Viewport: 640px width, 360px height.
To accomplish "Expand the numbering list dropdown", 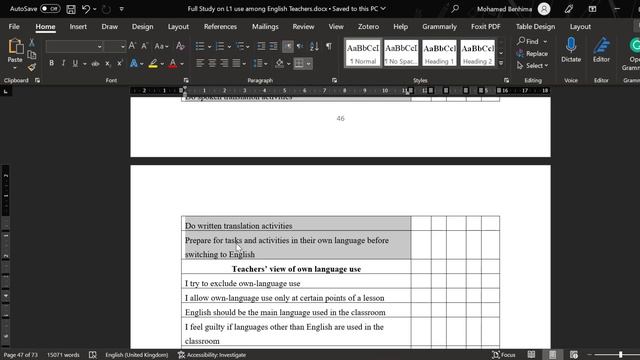I will tap(229, 47).
